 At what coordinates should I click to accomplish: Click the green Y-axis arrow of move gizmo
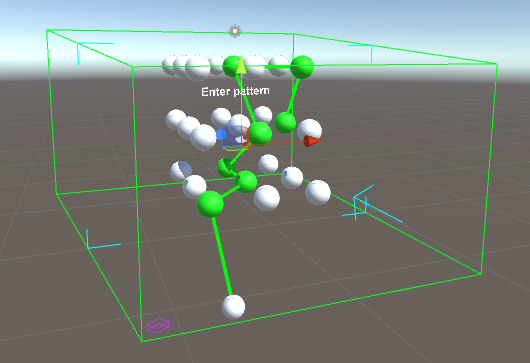coord(241,65)
